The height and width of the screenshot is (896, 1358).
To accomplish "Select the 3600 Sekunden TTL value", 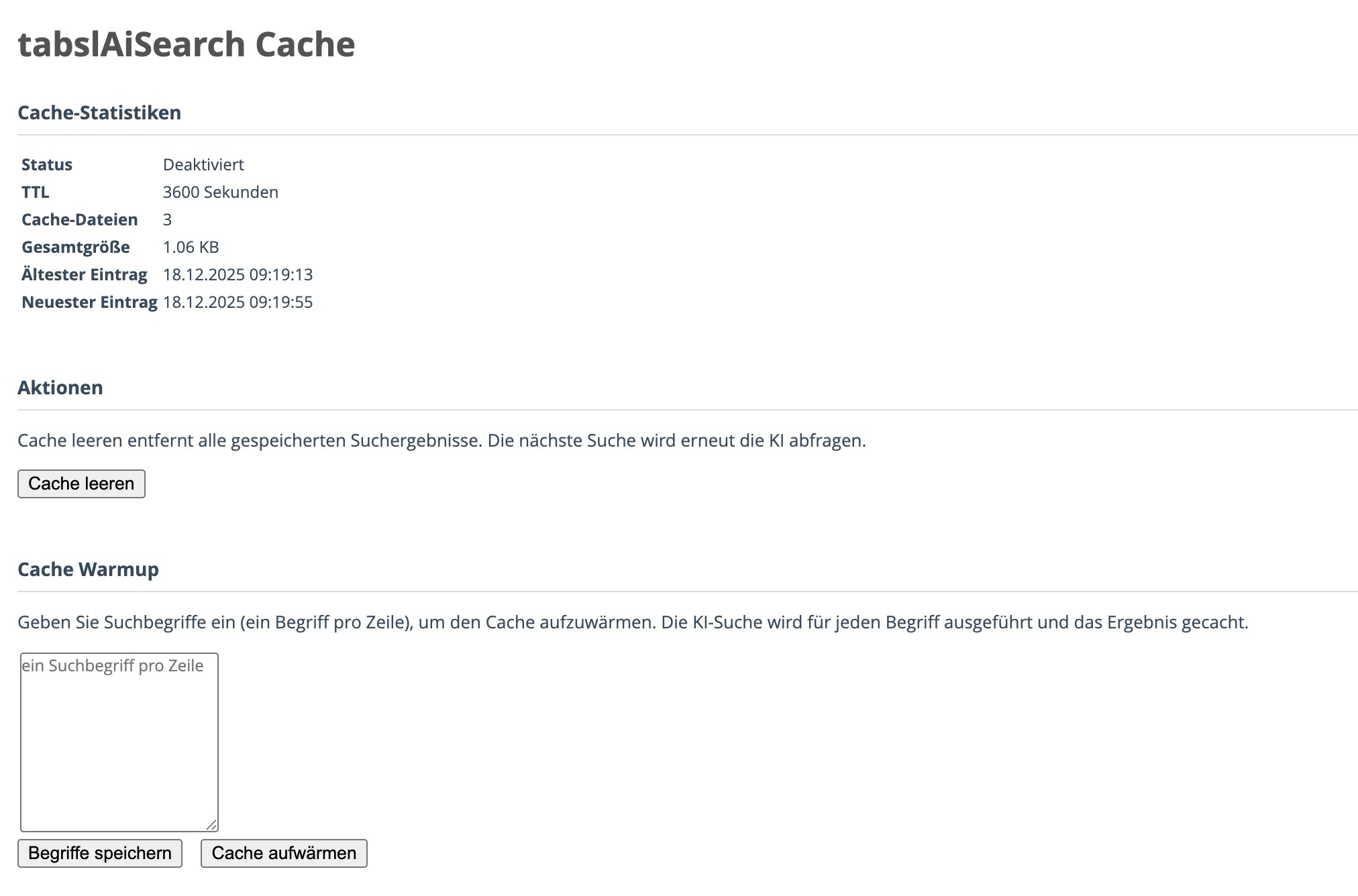I will pos(220,192).
